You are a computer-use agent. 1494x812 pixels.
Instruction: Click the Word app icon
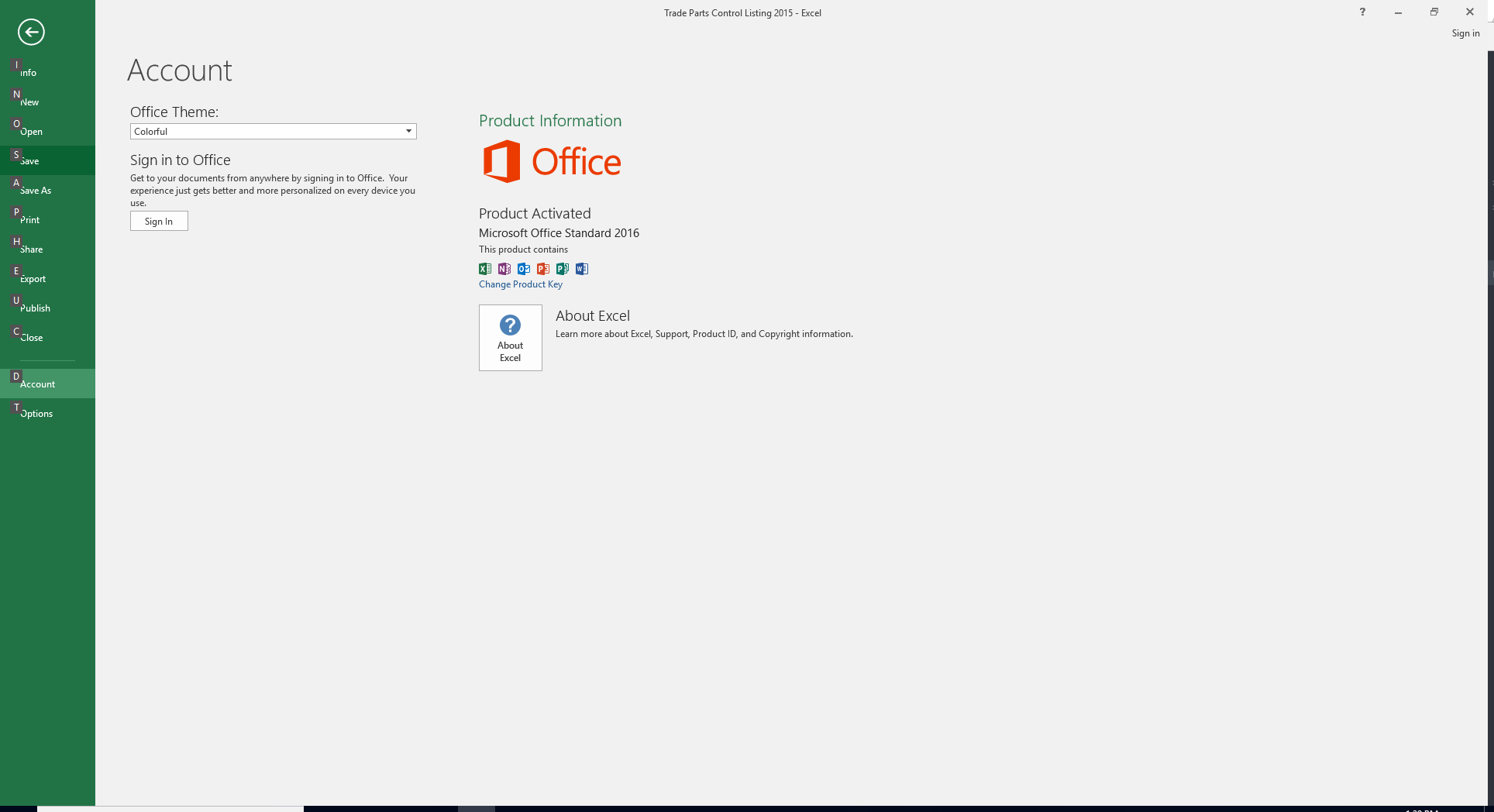(582, 269)
